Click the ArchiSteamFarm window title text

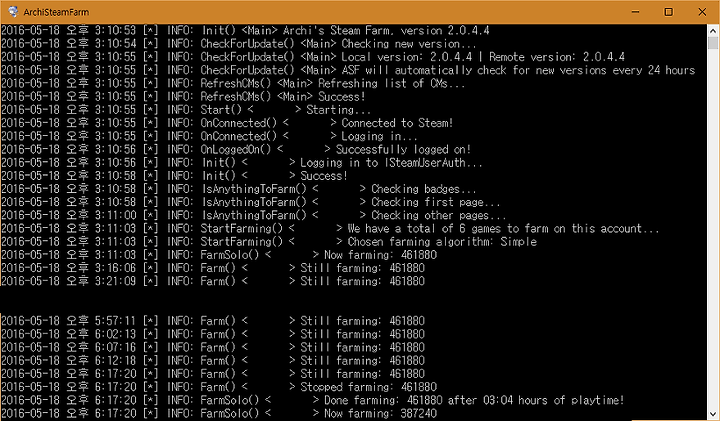click(x=56, y=12)
